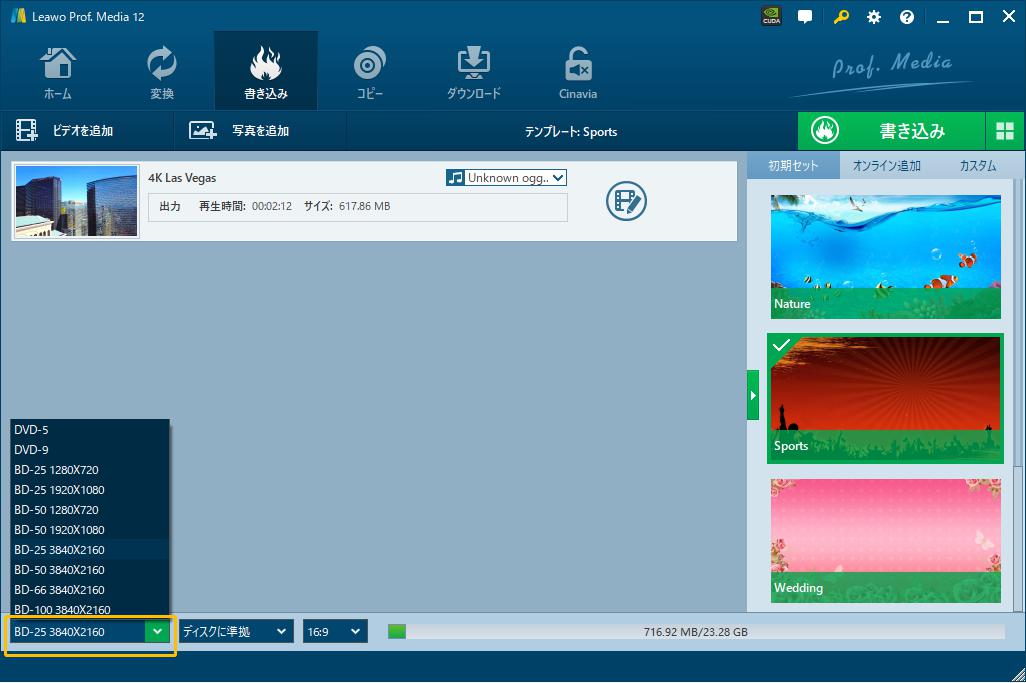
Task: Select BD-100 3840X2160 disc option
Action: pos(90,608)
